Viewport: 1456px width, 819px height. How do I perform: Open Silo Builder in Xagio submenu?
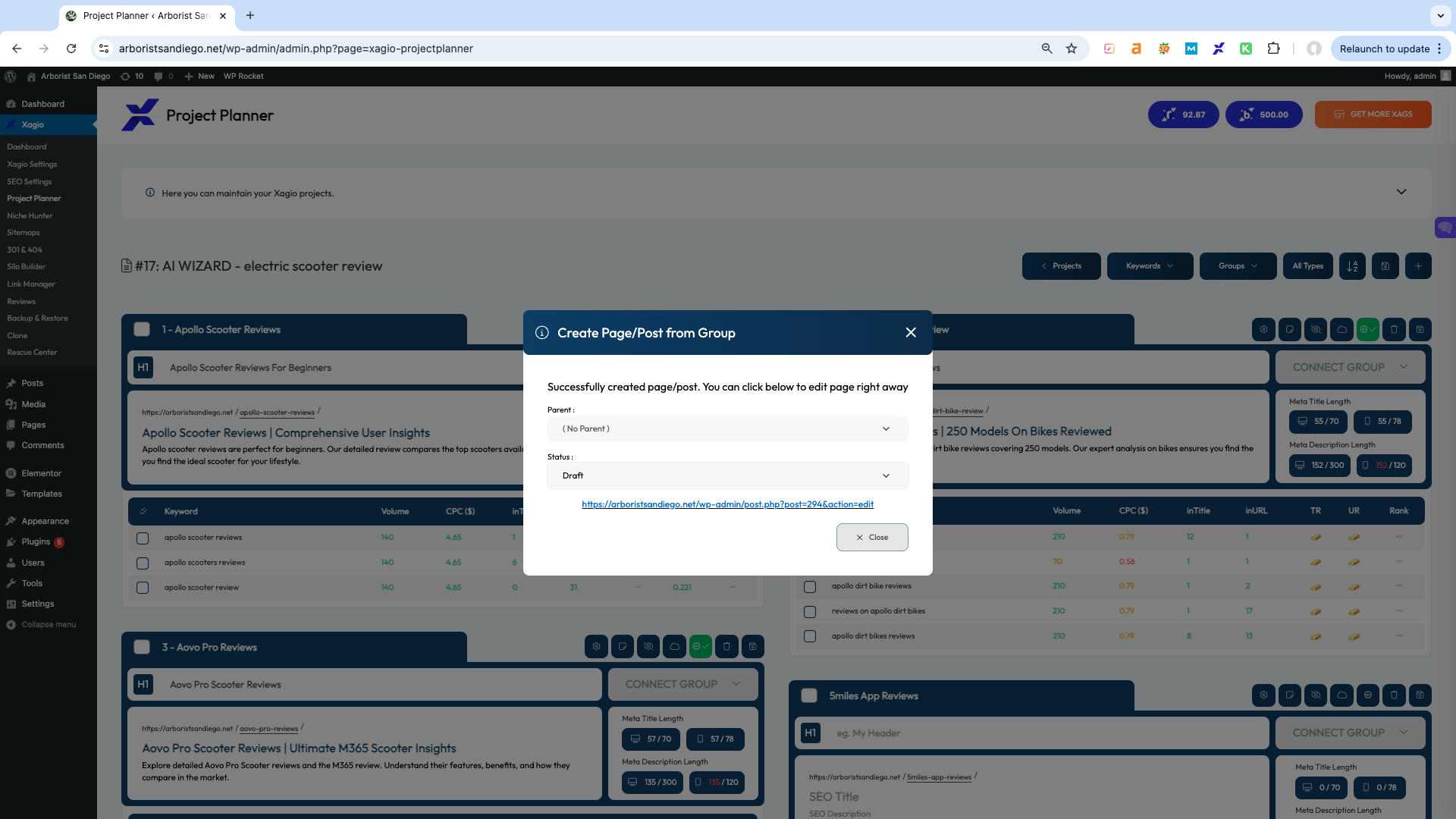click(27, 266)
